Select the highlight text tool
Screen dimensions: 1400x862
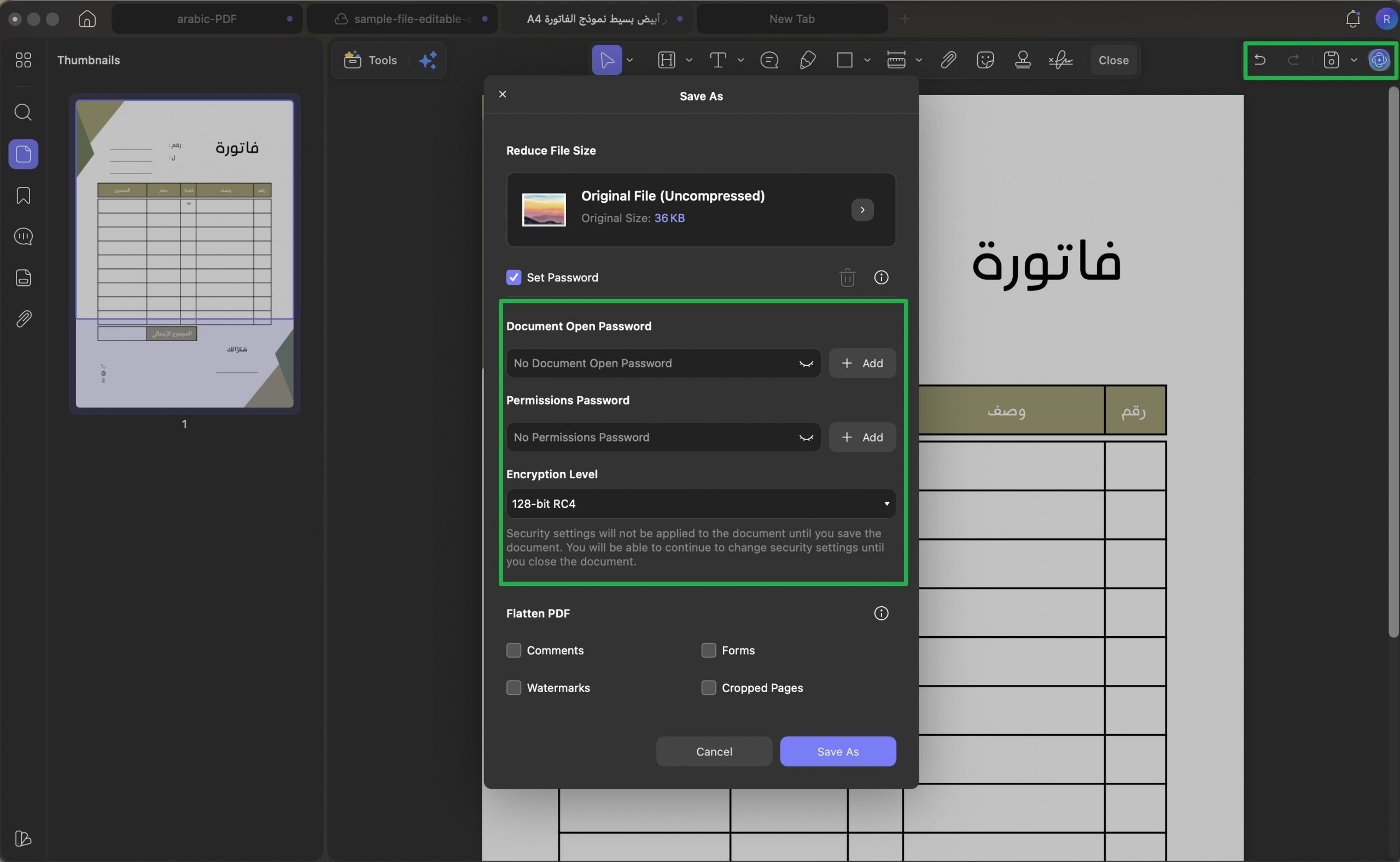pyautogui.click(x=666, y=60)
